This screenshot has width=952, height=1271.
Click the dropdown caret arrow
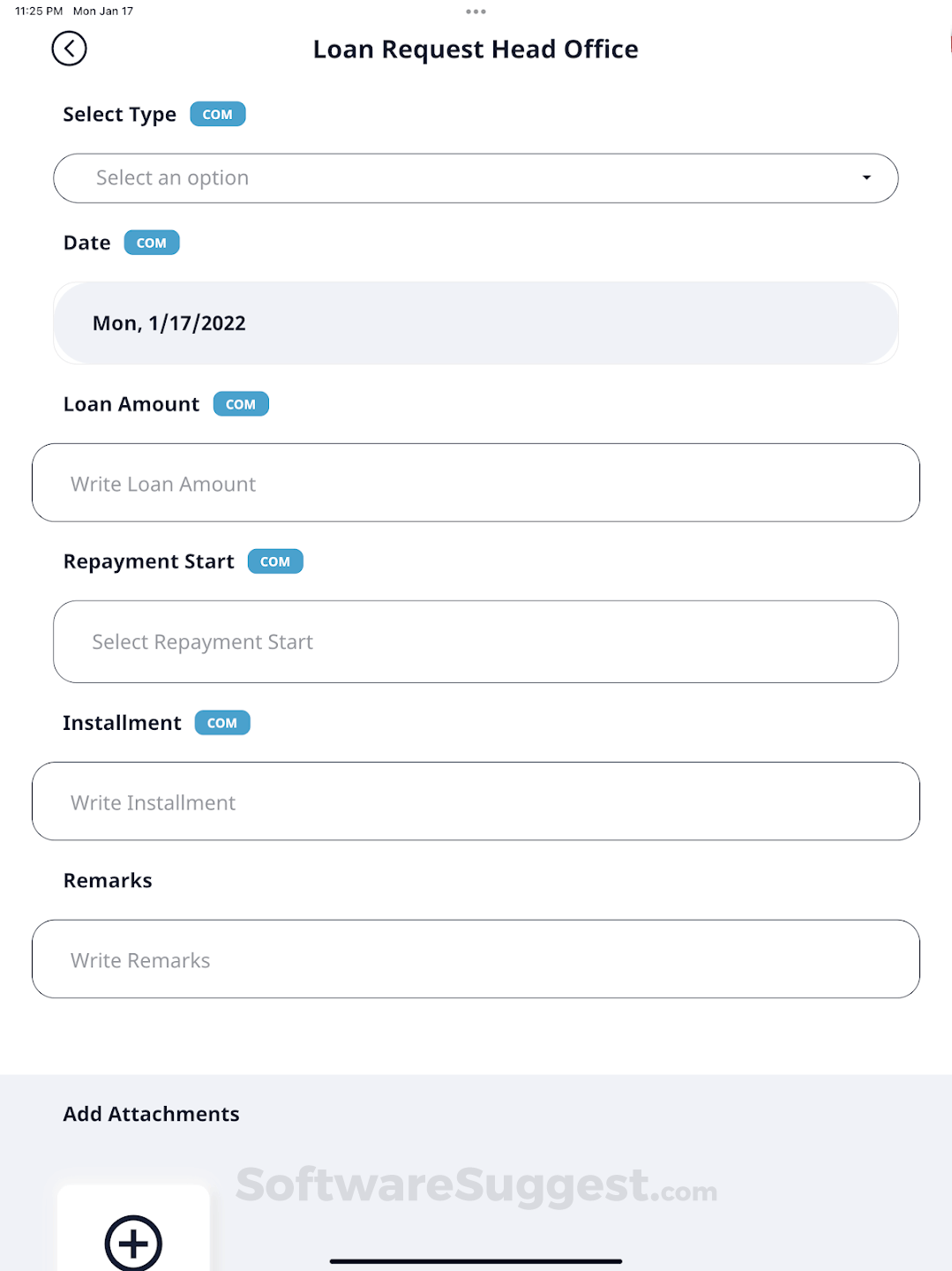click(x=866, y=178)
